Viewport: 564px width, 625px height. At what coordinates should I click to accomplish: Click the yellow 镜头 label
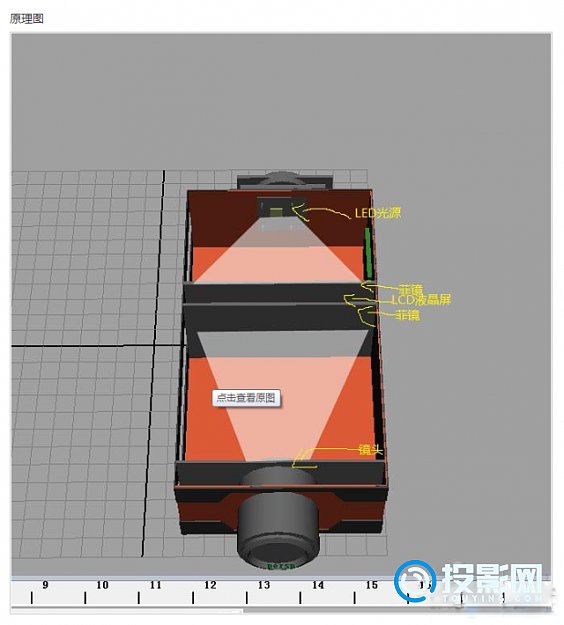370,450
